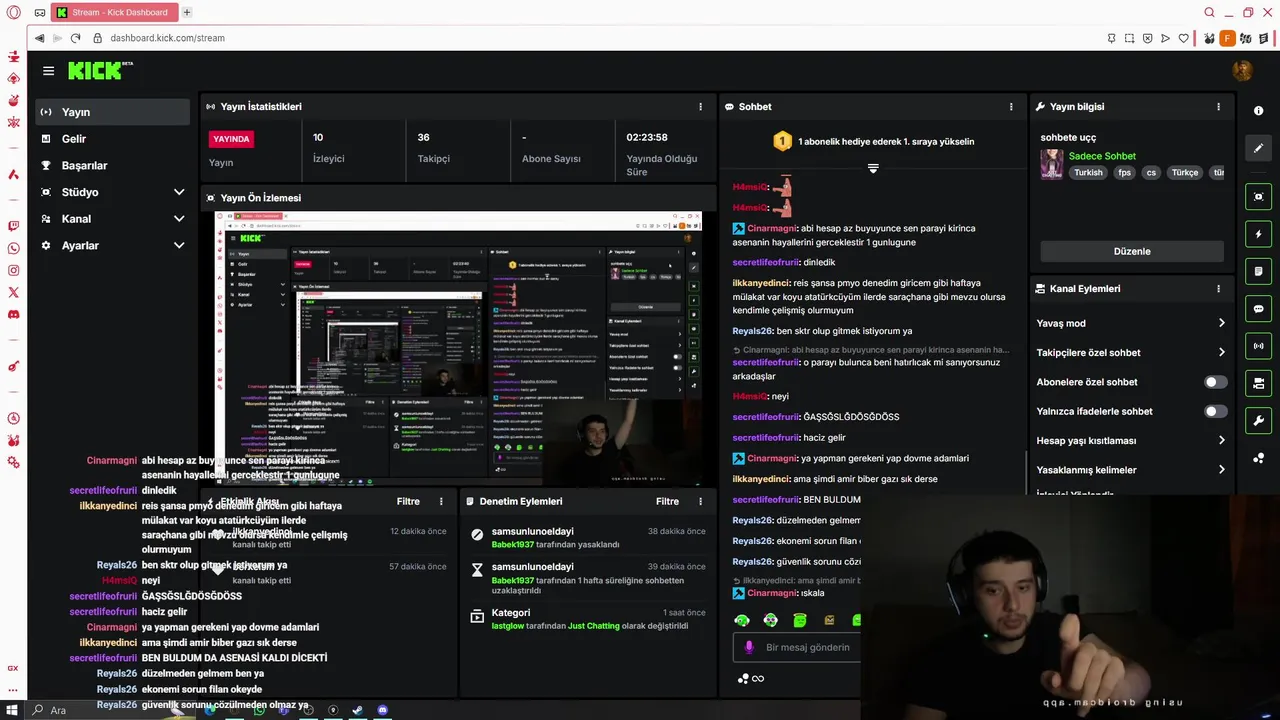The height and width of the screenshot is (720, 1280).
Task: Select Gelir in left navigation
Action: coord(112,139)
